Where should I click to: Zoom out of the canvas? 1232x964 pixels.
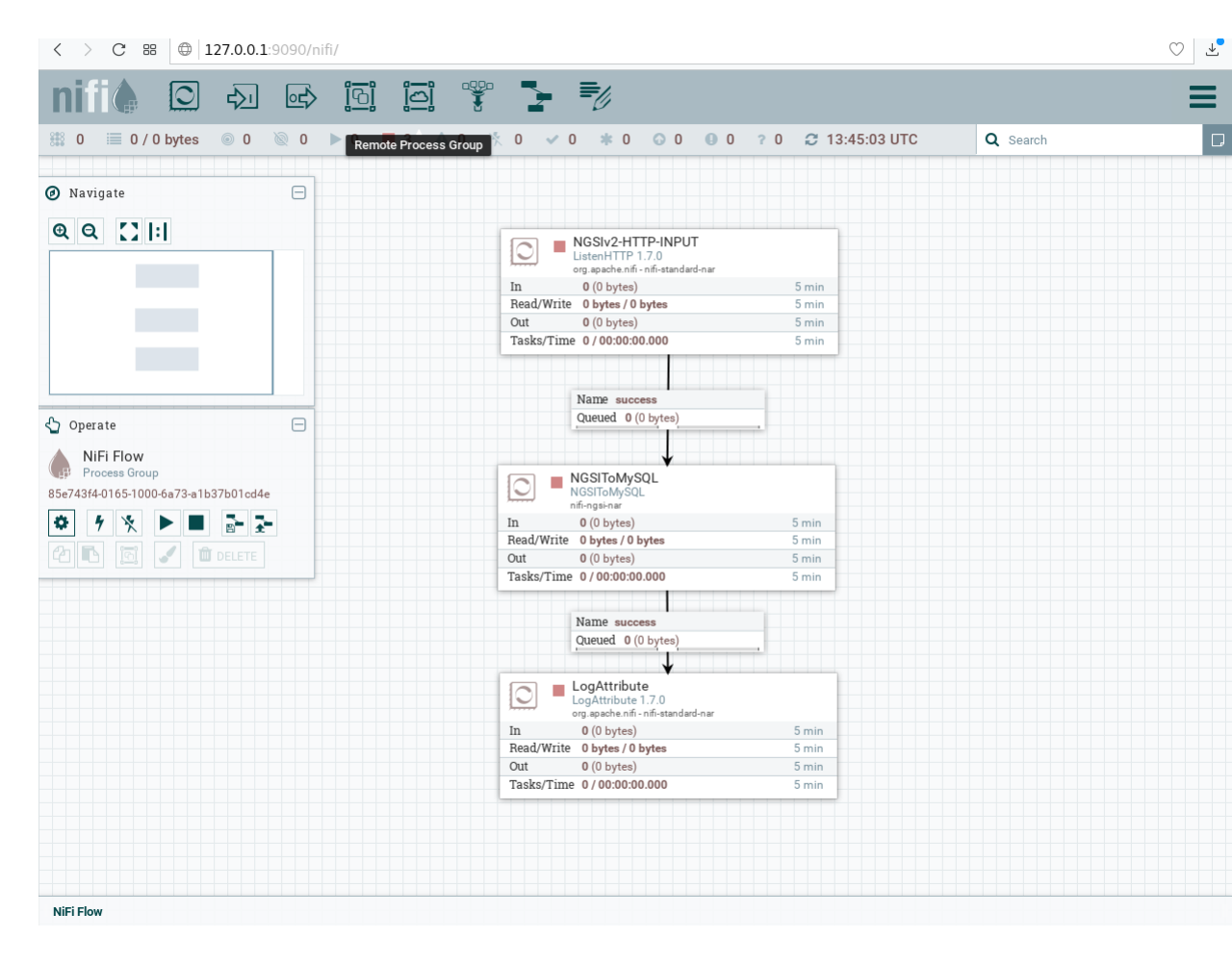[90, 231]
